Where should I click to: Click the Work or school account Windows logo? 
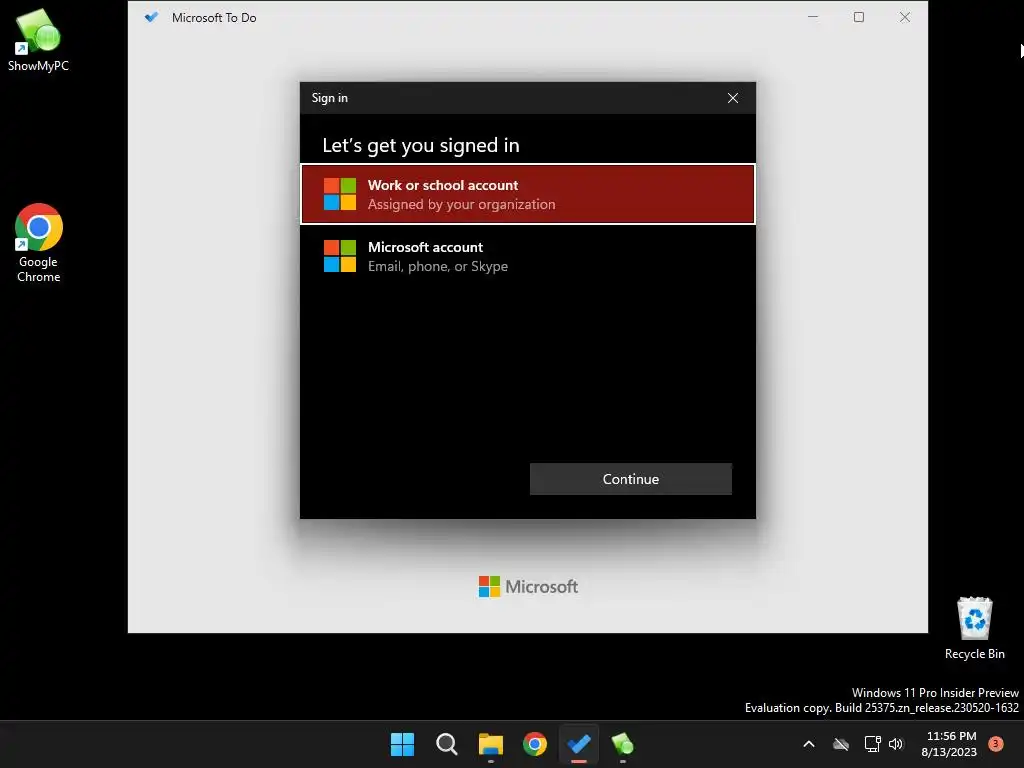point(340,194)
